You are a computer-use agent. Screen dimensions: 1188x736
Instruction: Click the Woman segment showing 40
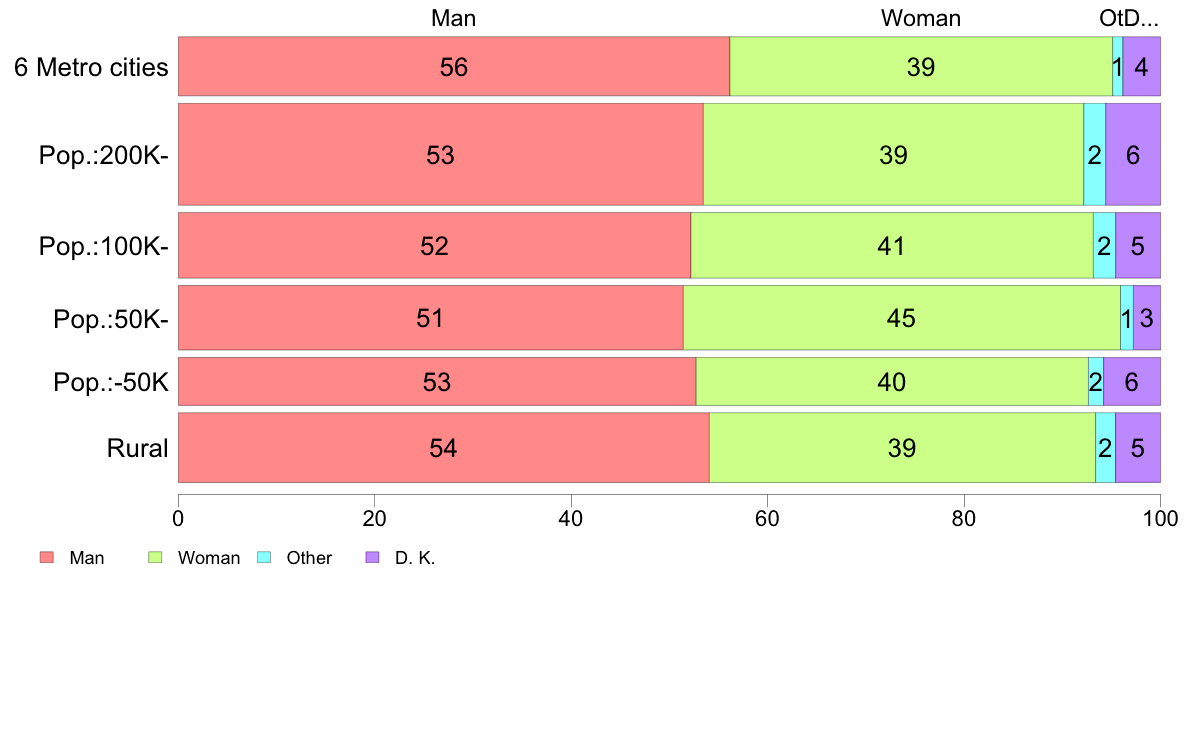tap(892, 381)
